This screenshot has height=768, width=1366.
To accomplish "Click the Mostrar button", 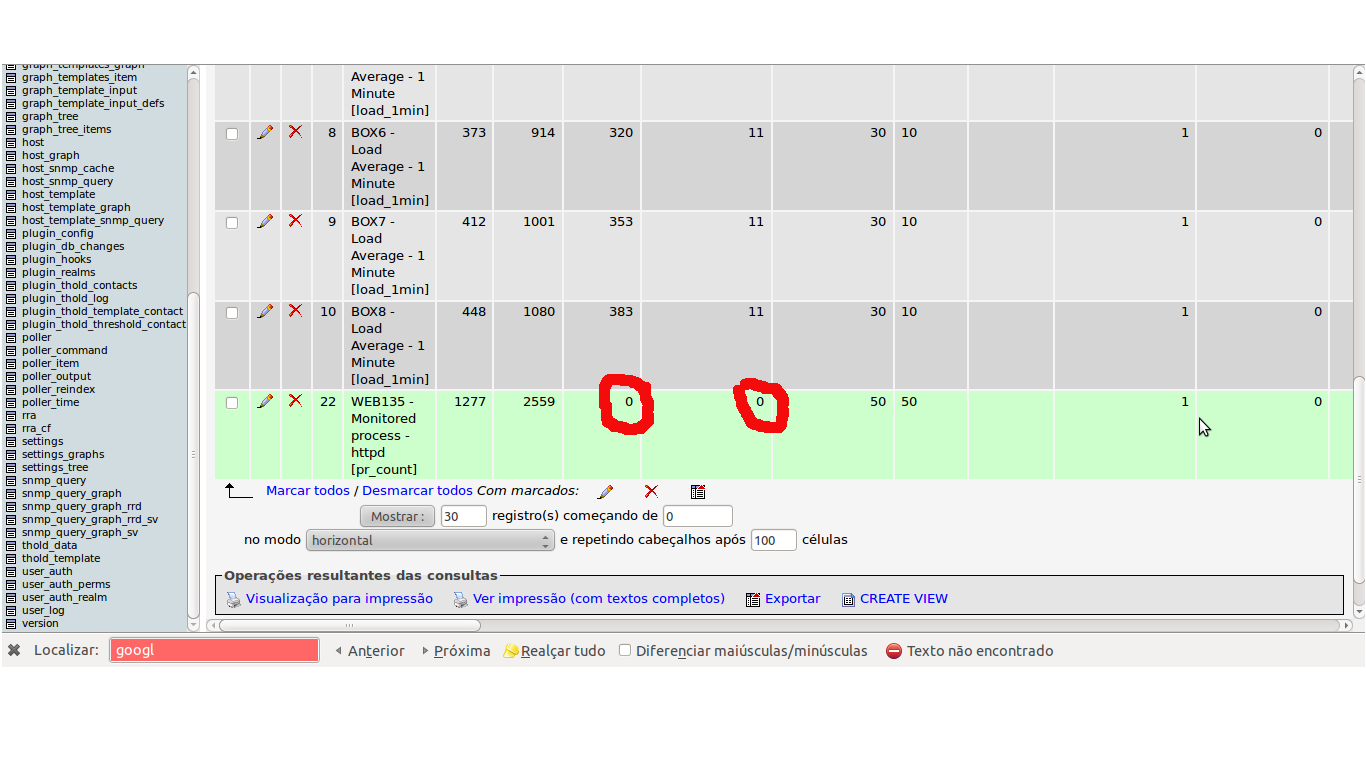I will tap(397, 516).
